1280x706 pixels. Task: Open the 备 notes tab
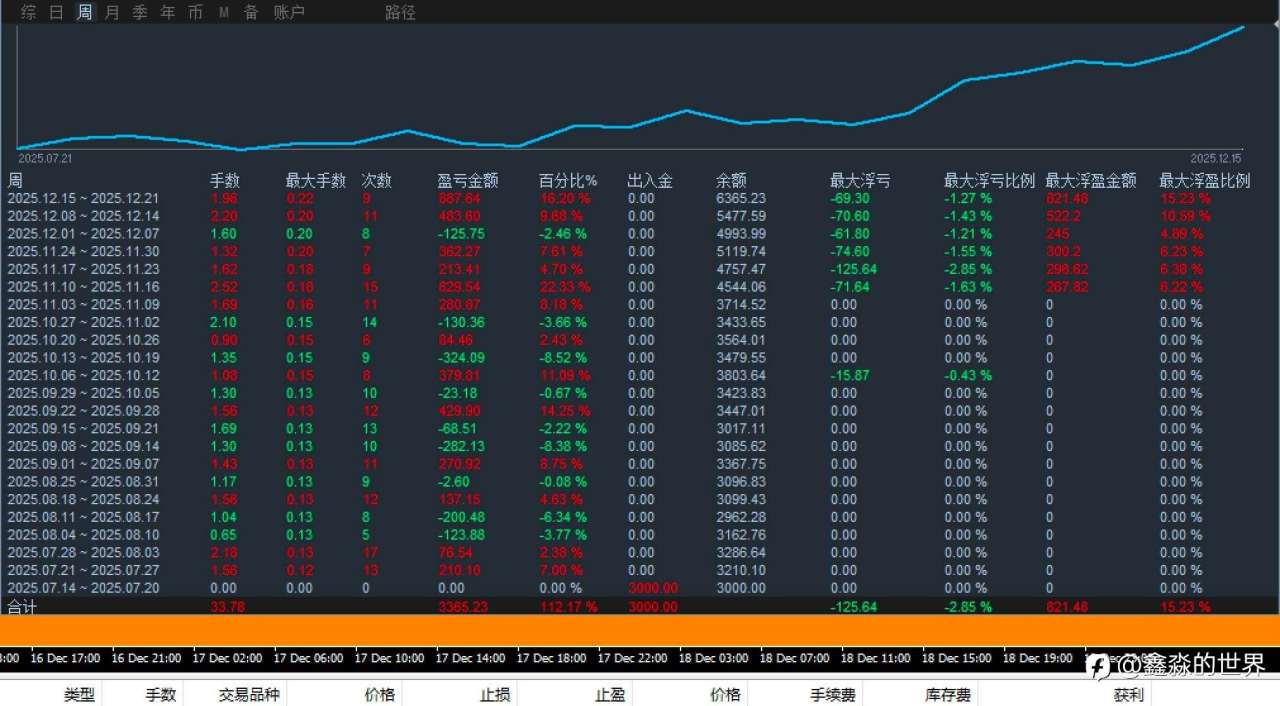tap(251, 12)
